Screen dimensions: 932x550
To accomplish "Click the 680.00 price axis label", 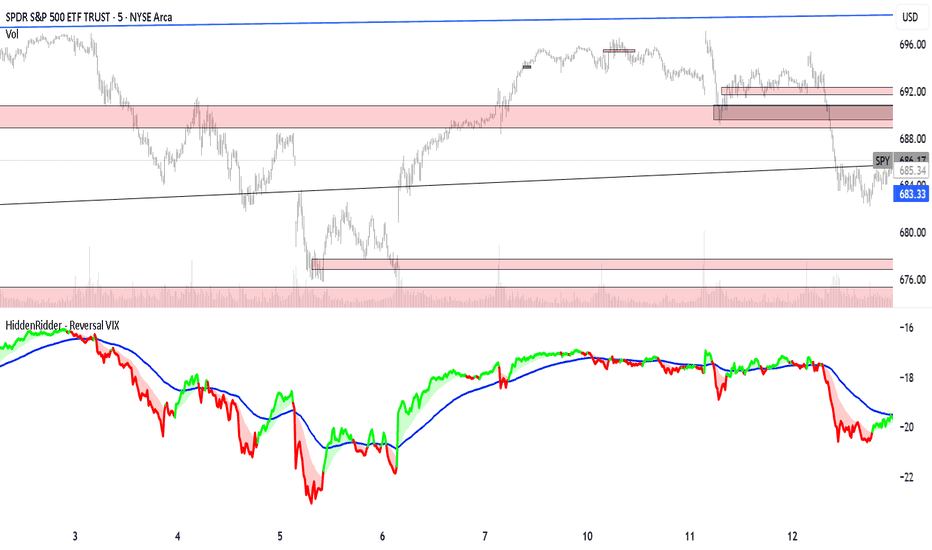I will (x=913, y=233).
